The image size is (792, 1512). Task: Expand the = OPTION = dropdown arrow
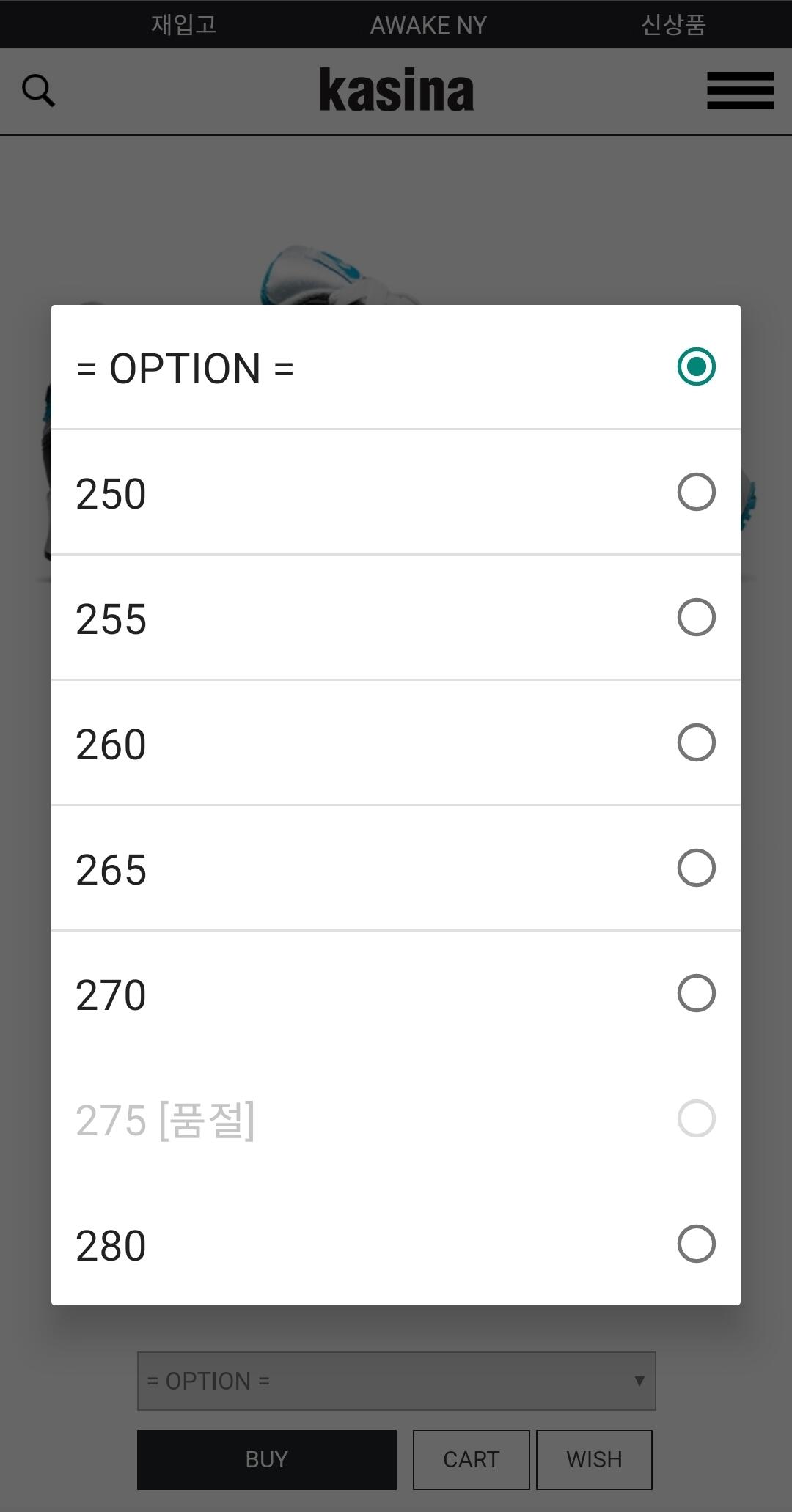coord(639,1381)
